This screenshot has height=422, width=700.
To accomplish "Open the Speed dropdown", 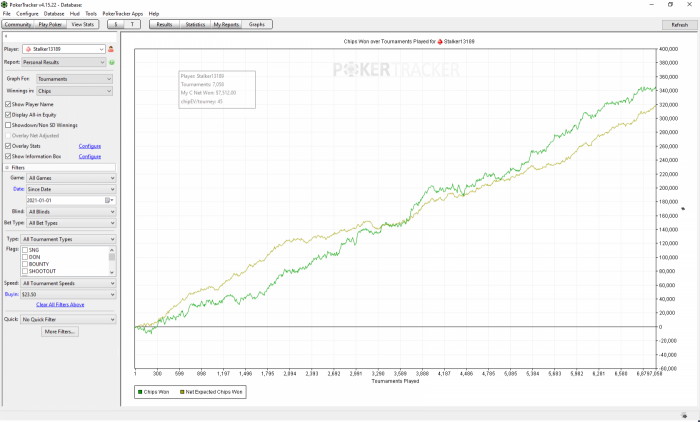I will [x=68, y=283].
